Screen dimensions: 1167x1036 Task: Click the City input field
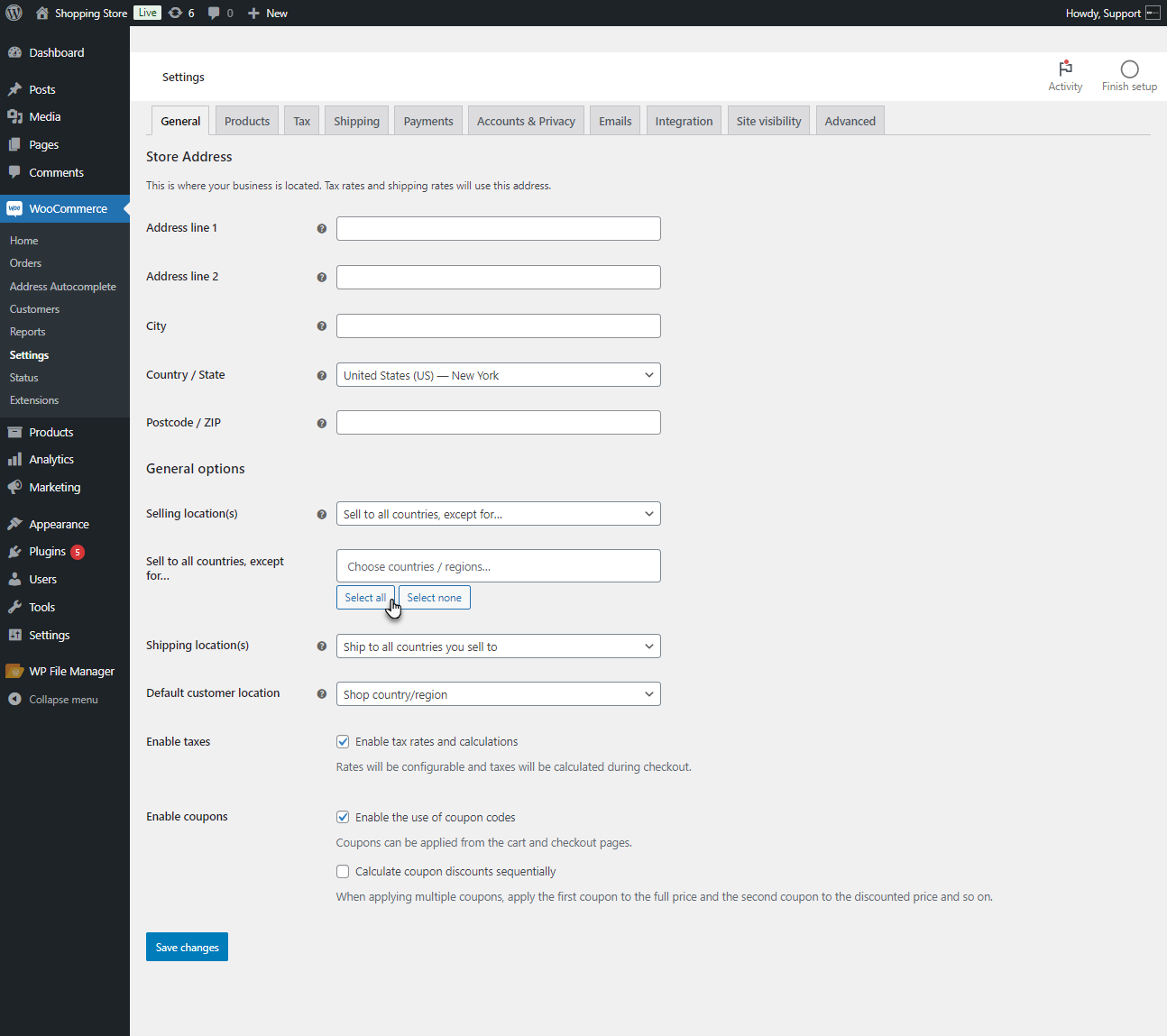click(499, 325)
